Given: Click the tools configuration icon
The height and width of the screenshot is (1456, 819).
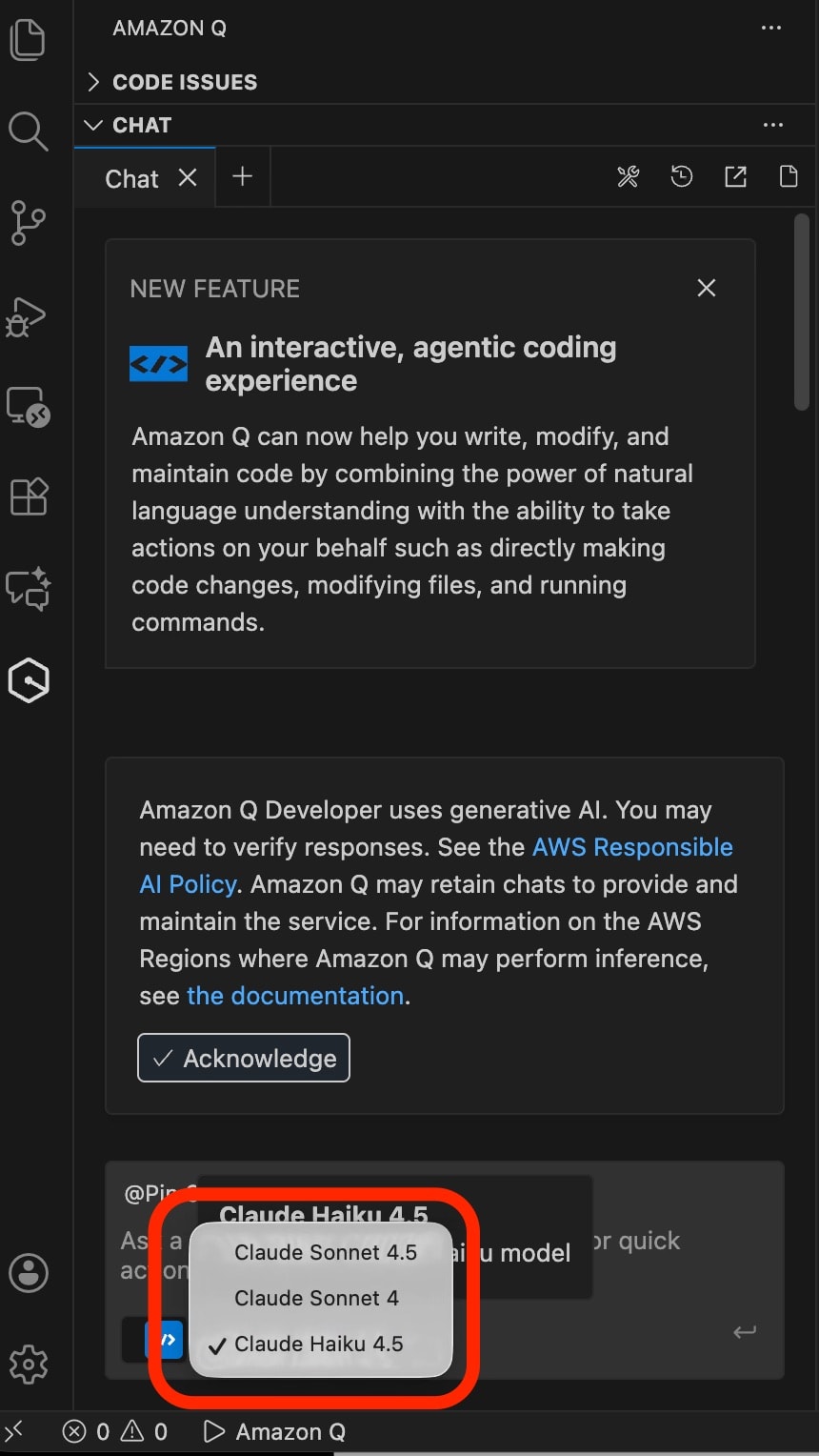Looking at the screenshot, I should 629,177.
